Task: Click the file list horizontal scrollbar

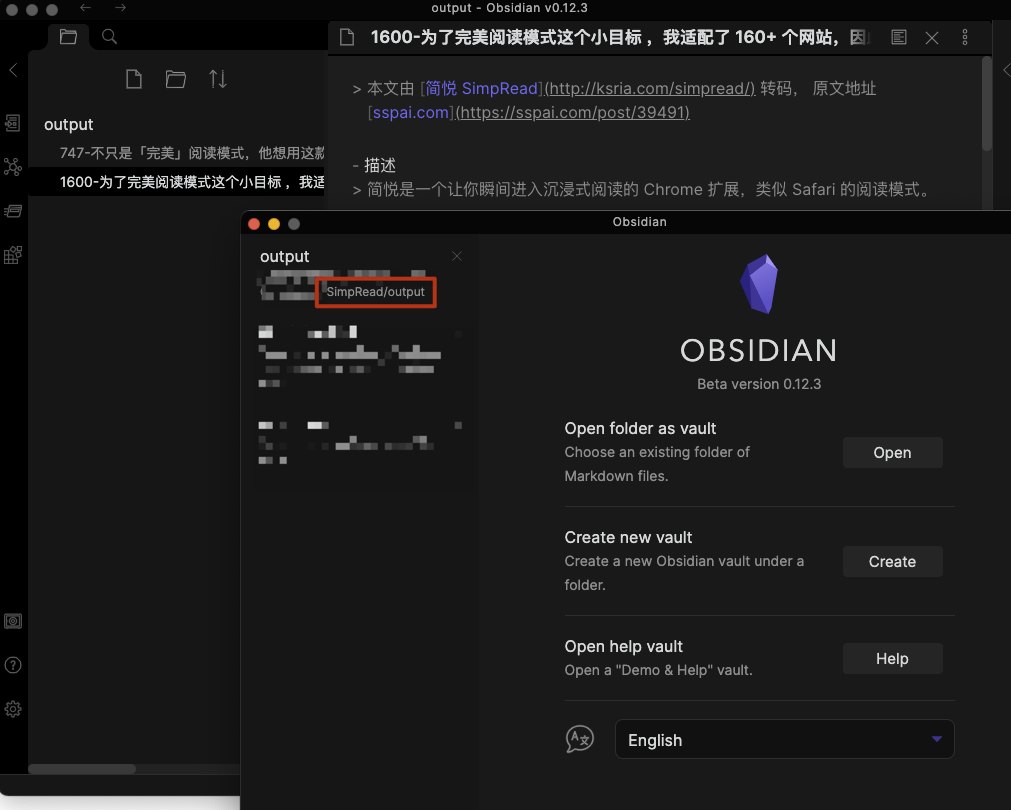Action: (x=82, y=769)
